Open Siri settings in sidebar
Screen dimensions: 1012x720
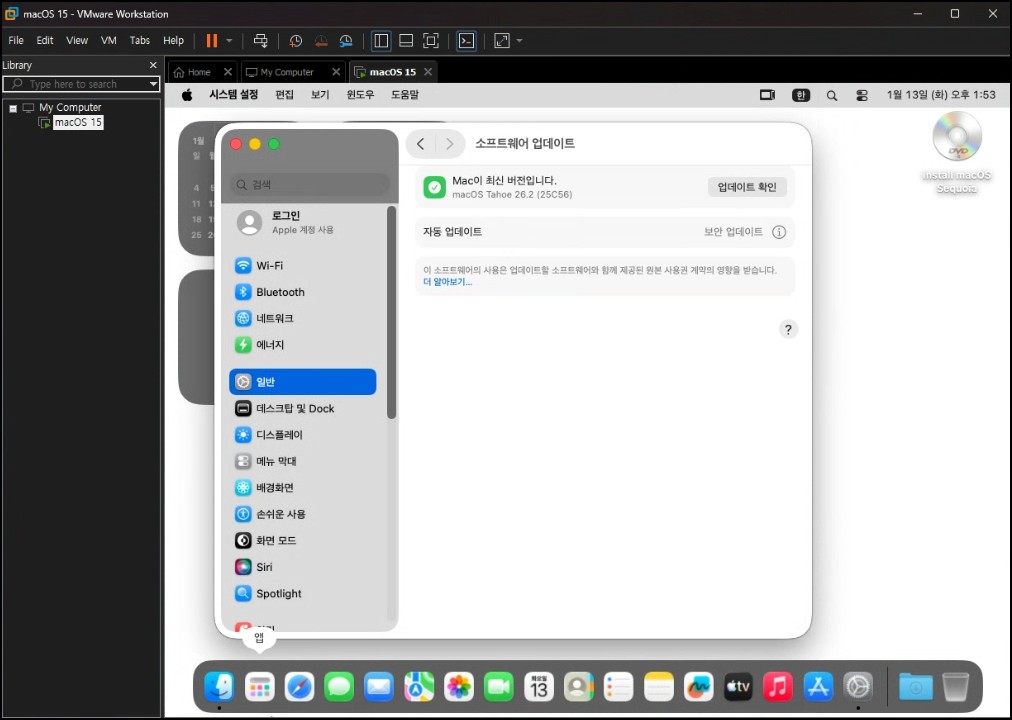(x=303, y=567)
